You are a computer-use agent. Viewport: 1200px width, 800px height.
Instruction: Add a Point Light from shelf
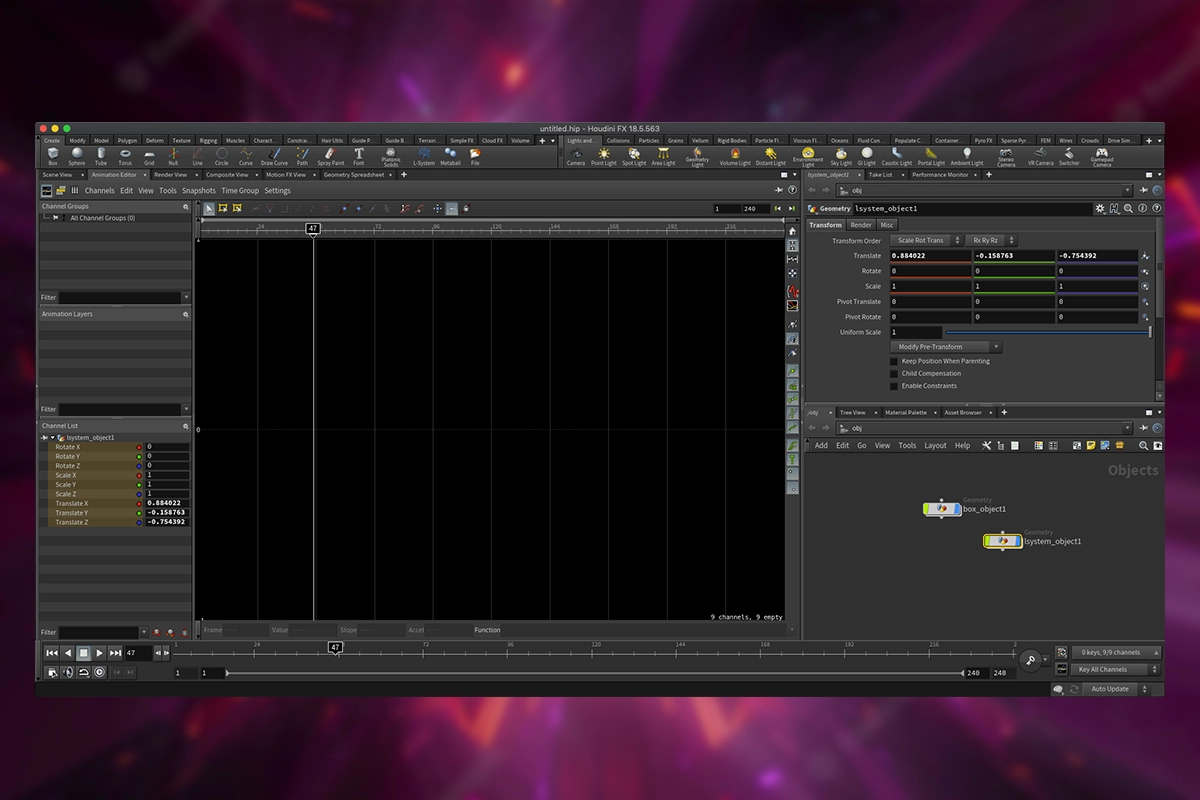[603, 154]
